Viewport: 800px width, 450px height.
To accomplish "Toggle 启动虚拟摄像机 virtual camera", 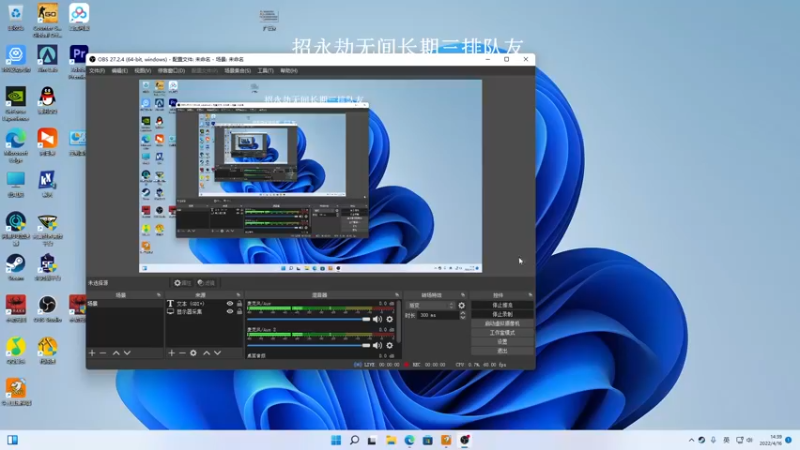I will (x=502, y=323).
